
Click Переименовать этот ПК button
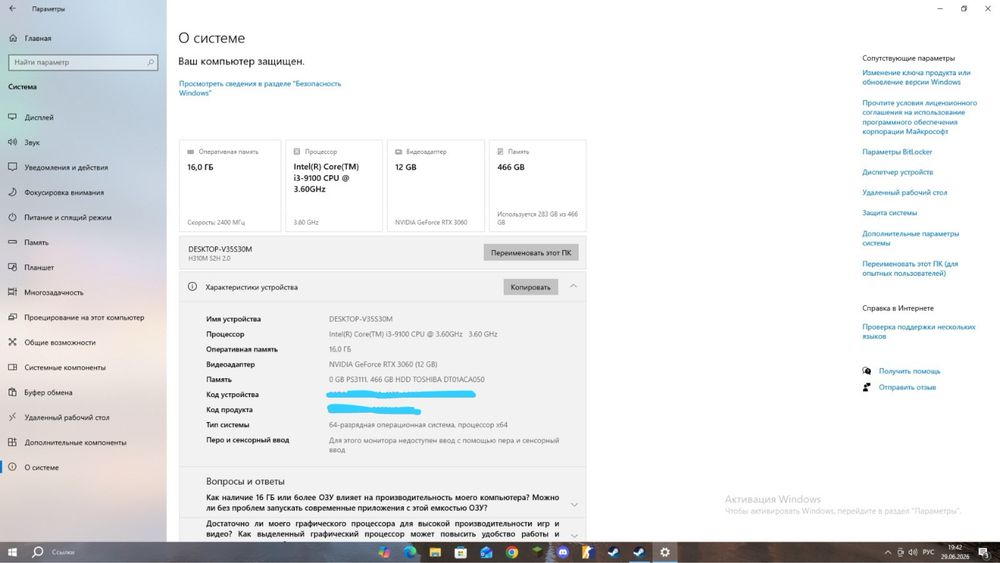(x=531, y=252)
